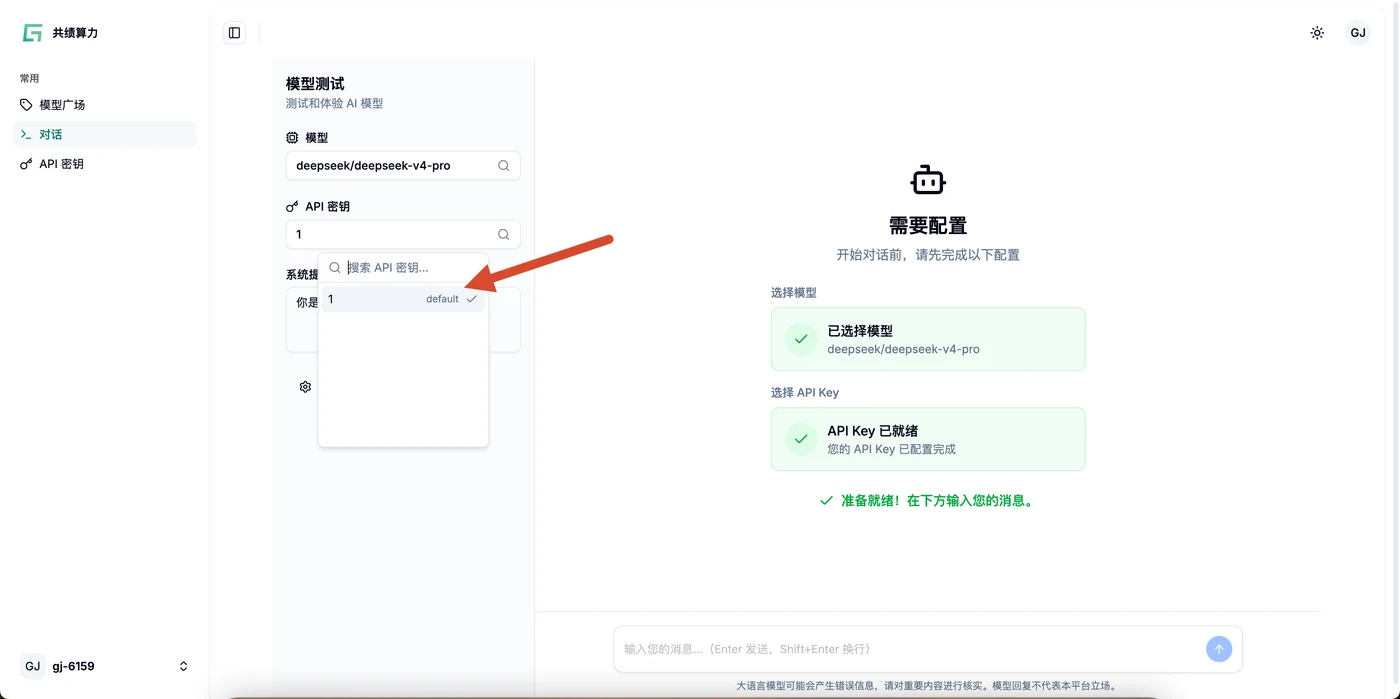Click the robot icon above 需要配置
Viewport: 1400px width, 699px height.
click(x=928, y=181)
